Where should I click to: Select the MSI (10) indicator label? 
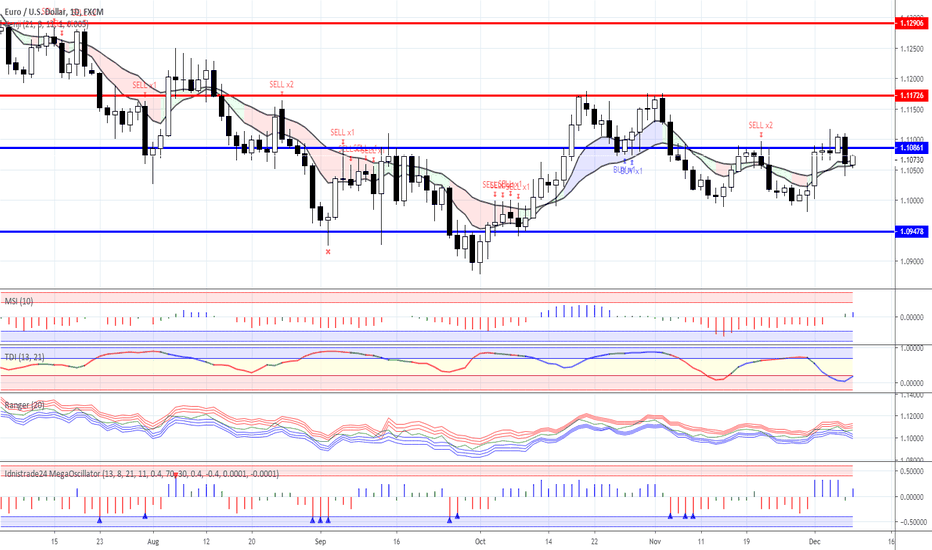19,300
